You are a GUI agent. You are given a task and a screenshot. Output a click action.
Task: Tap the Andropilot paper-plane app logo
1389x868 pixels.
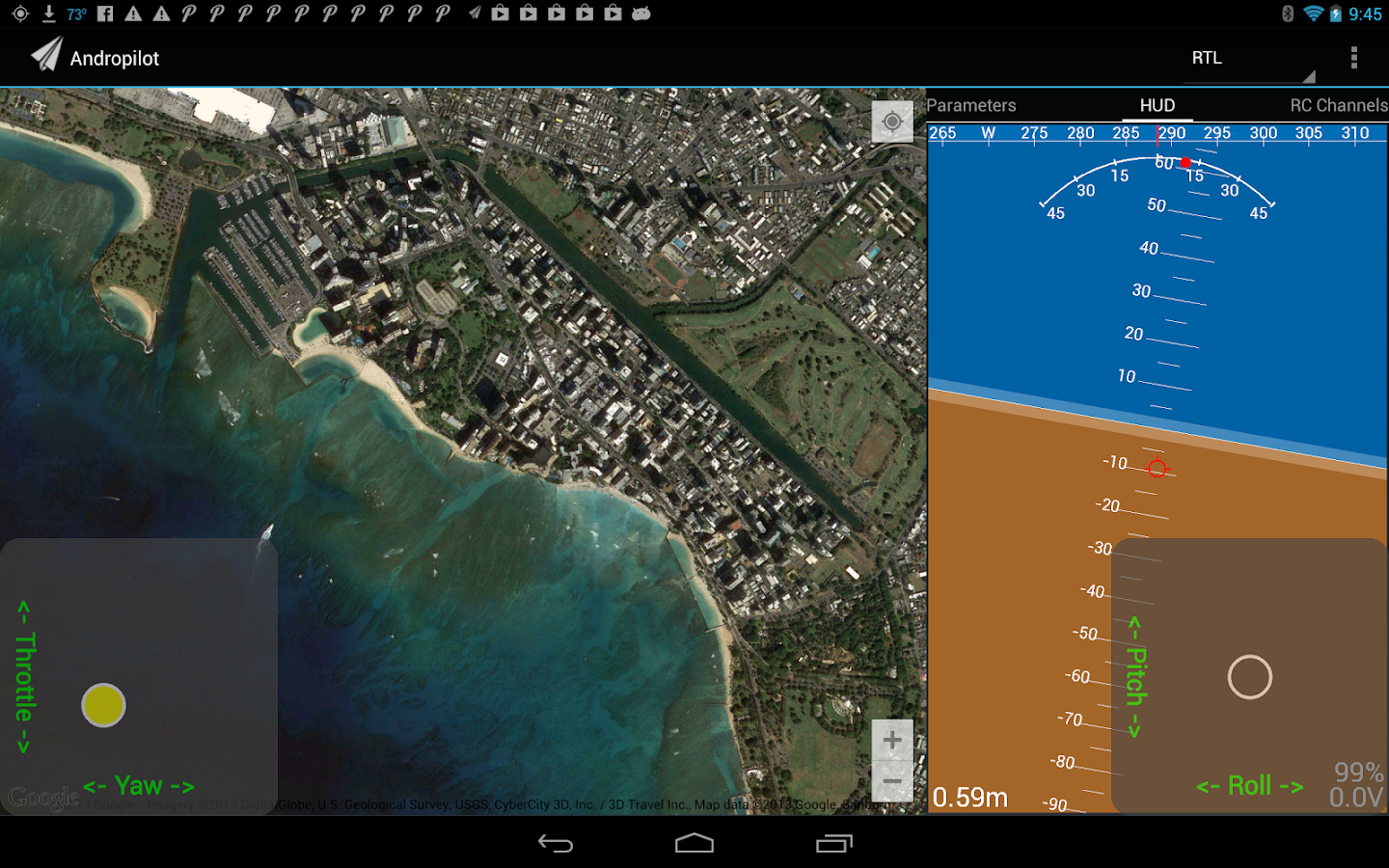(45, 55)
